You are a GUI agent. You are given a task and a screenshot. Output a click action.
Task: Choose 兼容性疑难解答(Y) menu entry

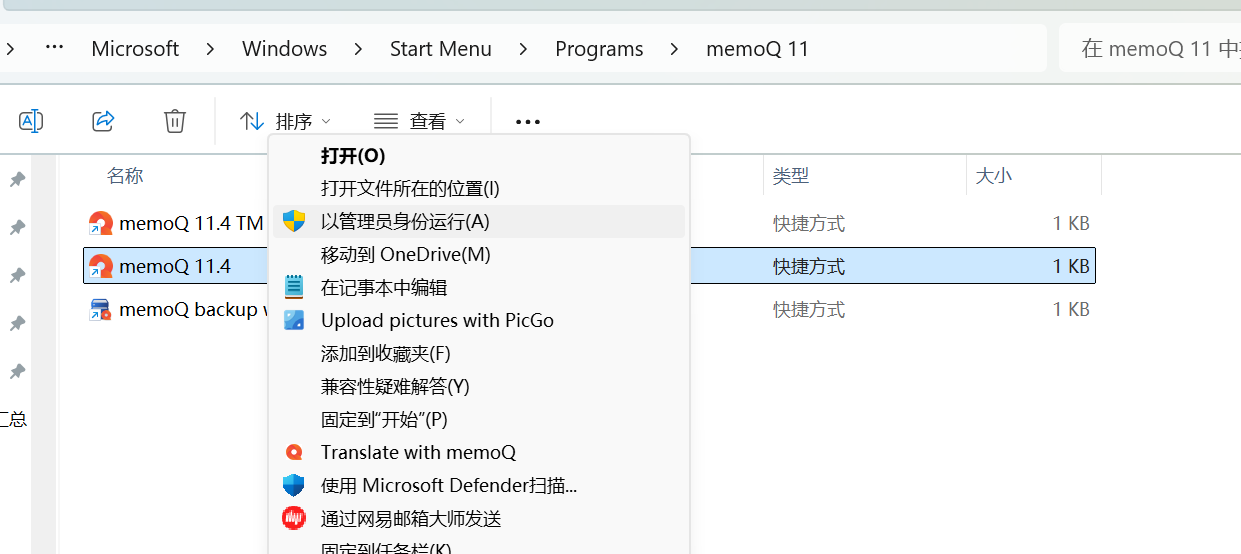point(479,386)
